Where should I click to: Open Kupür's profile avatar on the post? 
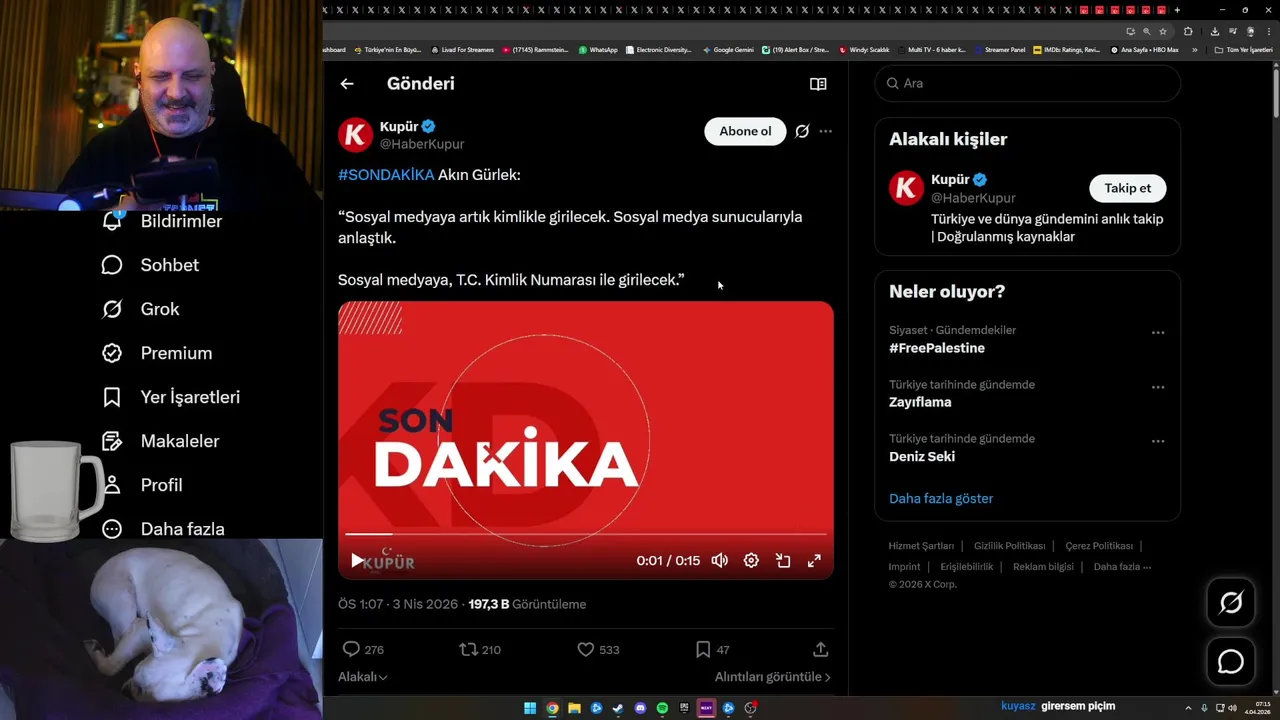click(x=355, y=134)
